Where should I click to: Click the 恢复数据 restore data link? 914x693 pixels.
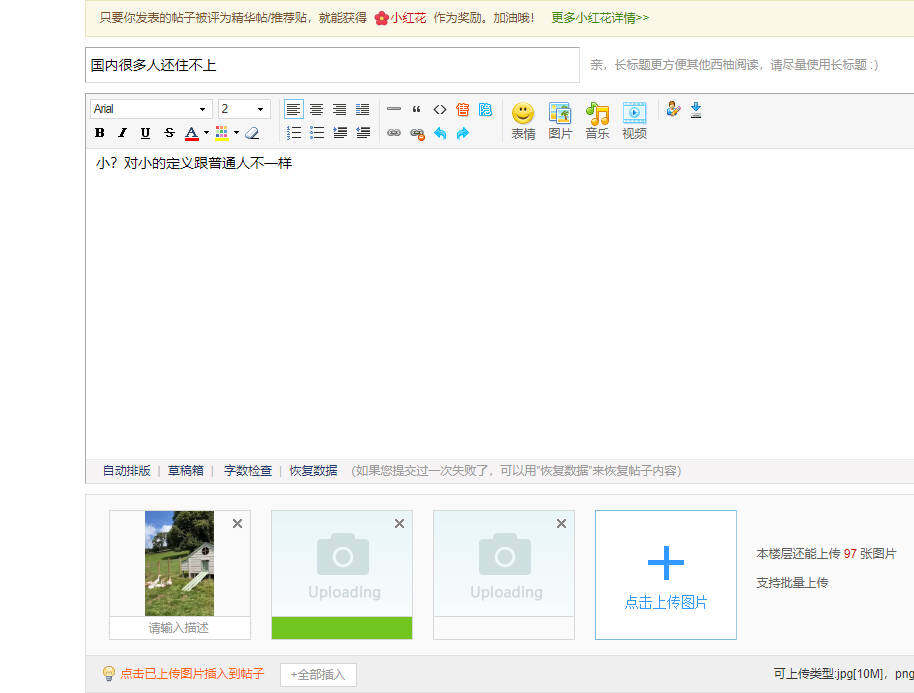pyautogui.click(x=313, y=470)
